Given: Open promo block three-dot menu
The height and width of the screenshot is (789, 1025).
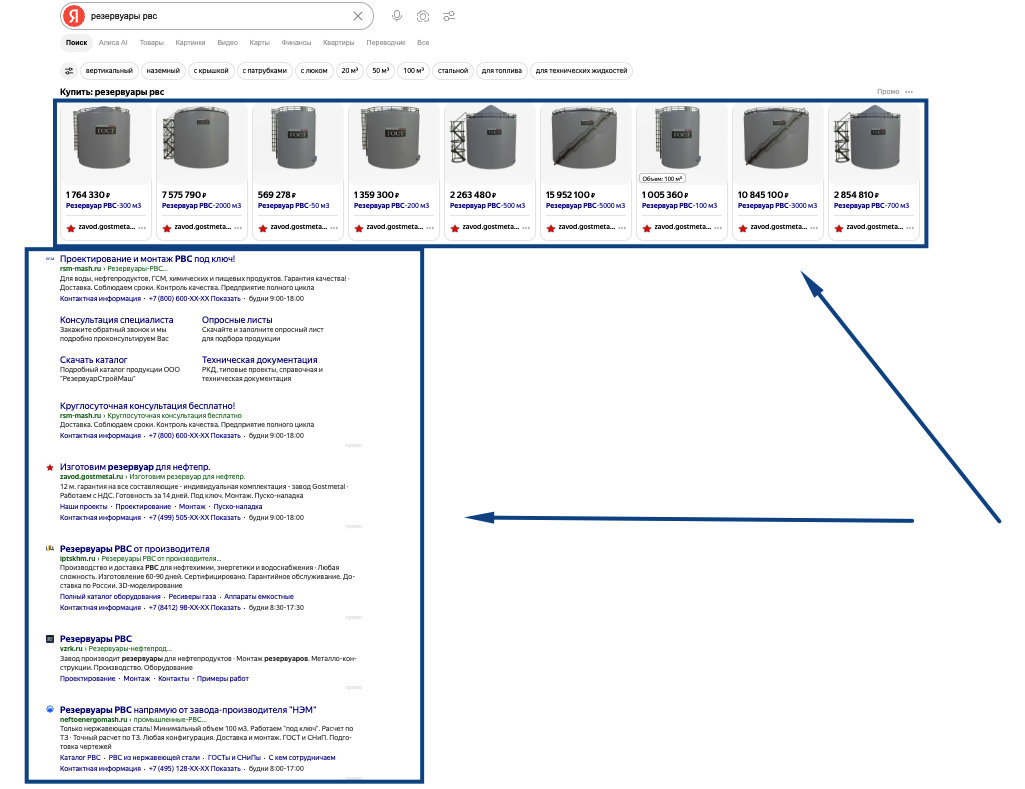Looking at the screenshot, I should click(x=909, y=92).
